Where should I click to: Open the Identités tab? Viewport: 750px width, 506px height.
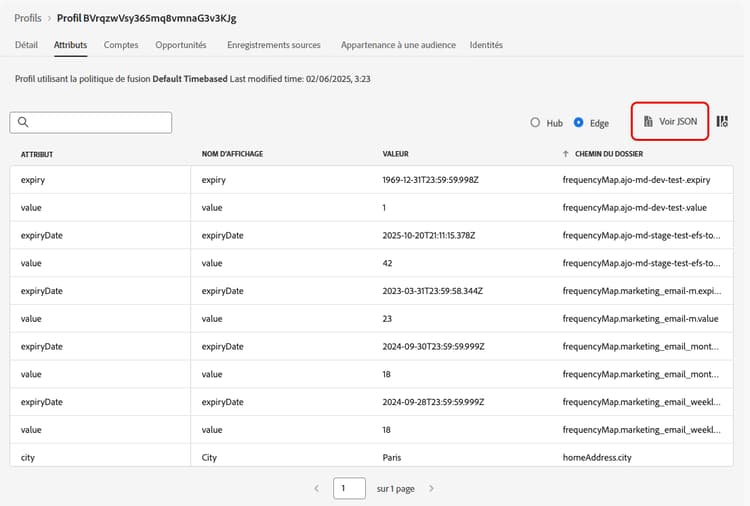click(x=486, y=45)
